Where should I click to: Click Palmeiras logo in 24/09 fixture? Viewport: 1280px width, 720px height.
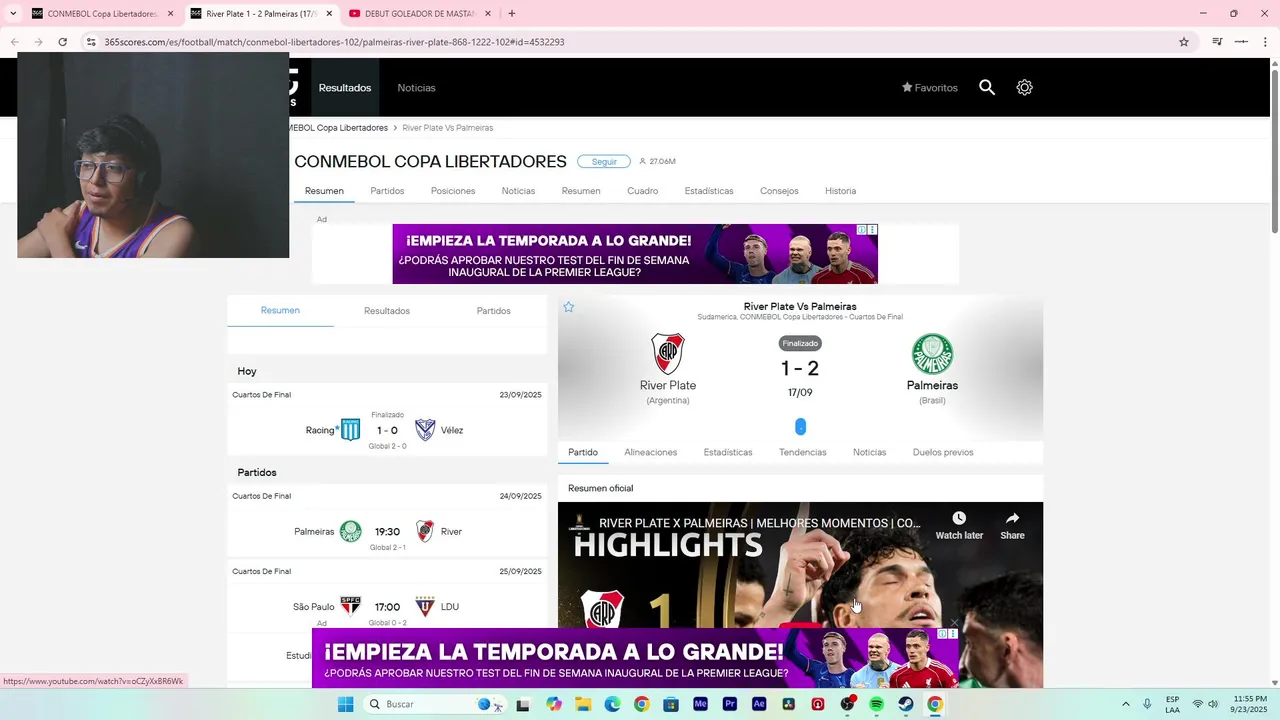[x=350, y=531]
